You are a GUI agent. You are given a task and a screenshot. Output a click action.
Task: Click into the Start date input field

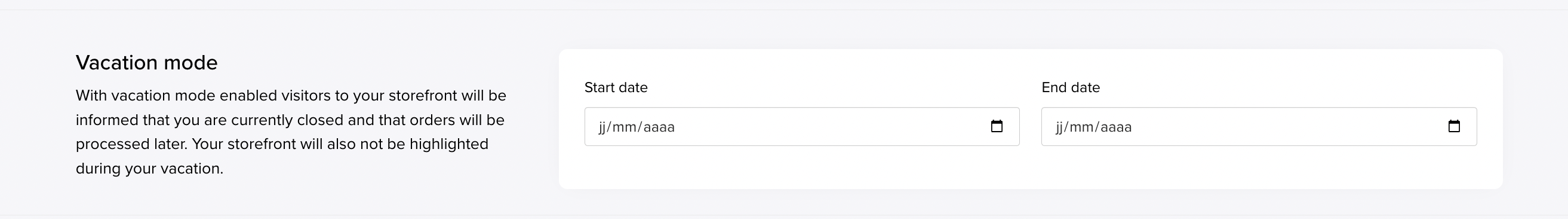pos(802,126)
